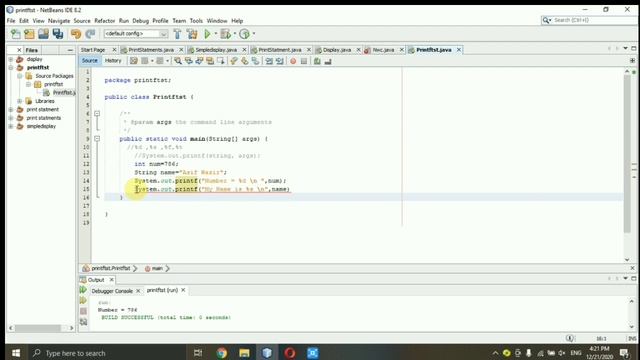Viewport: 640px width, 360px height.
Task: Collapse the Javadoc comment code fold
Action: (x=97, y=113)
